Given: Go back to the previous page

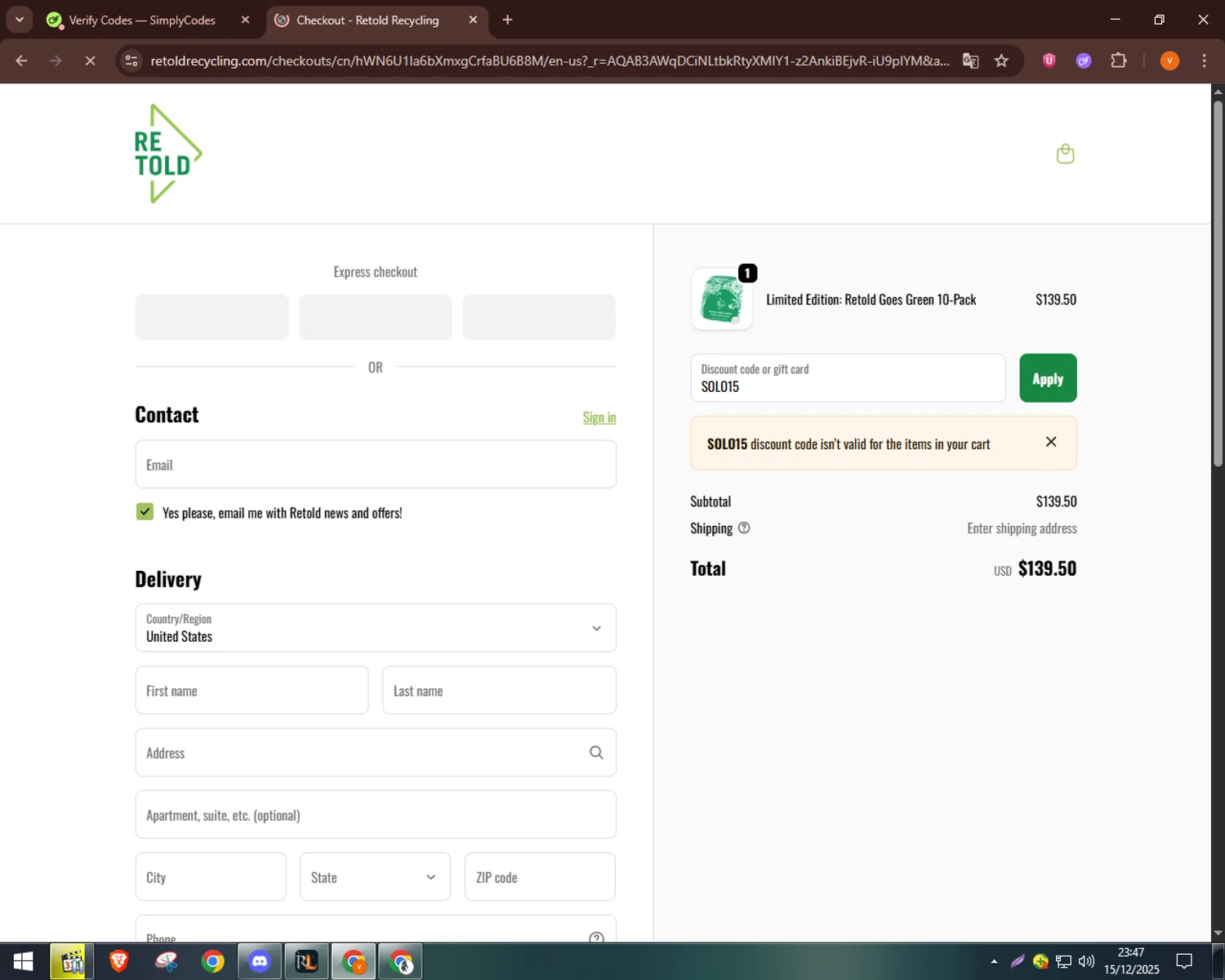Looking at the screenshot, I should [22, 60].
